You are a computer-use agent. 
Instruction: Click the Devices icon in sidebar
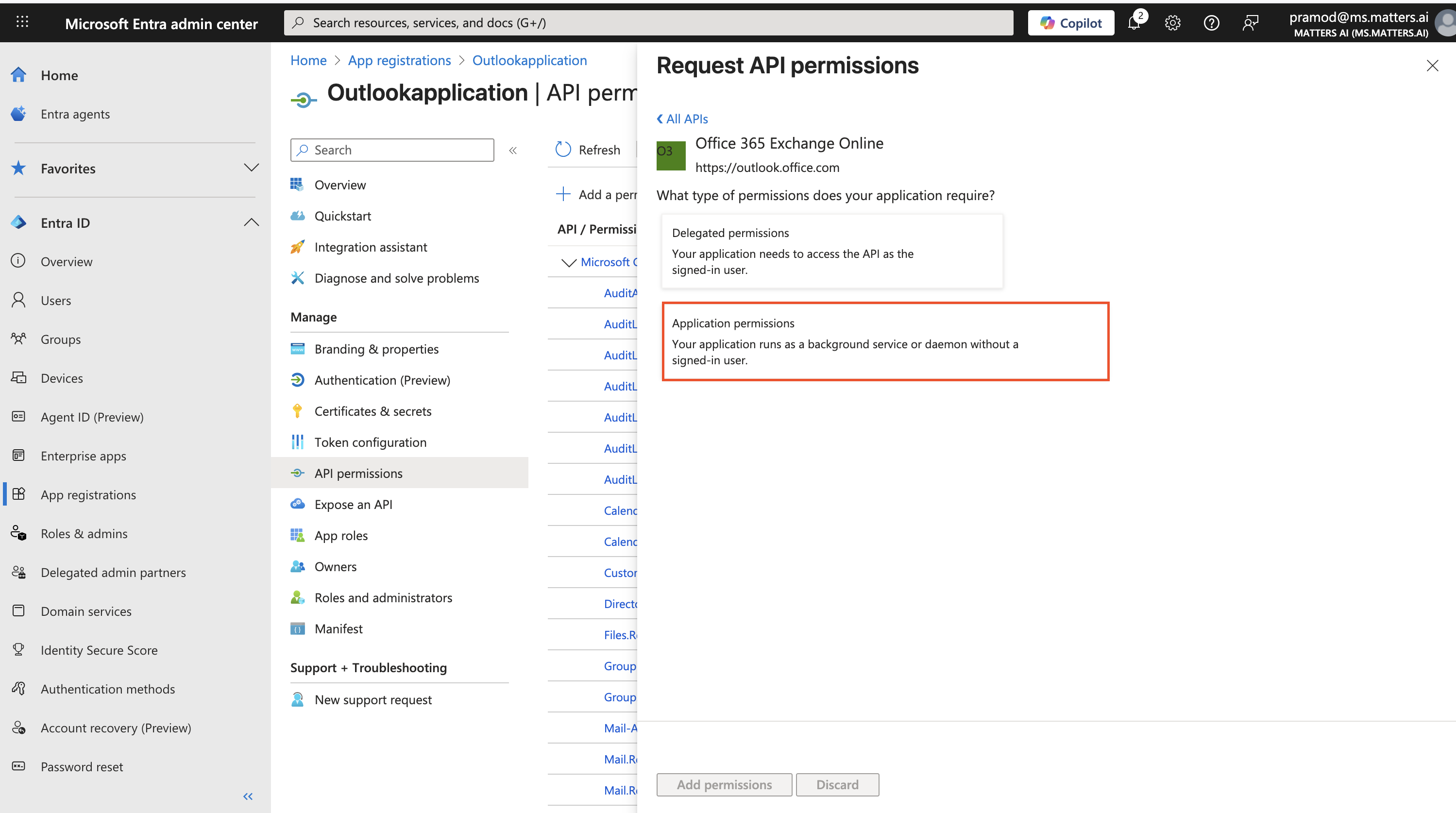click(x=18, y=378)
